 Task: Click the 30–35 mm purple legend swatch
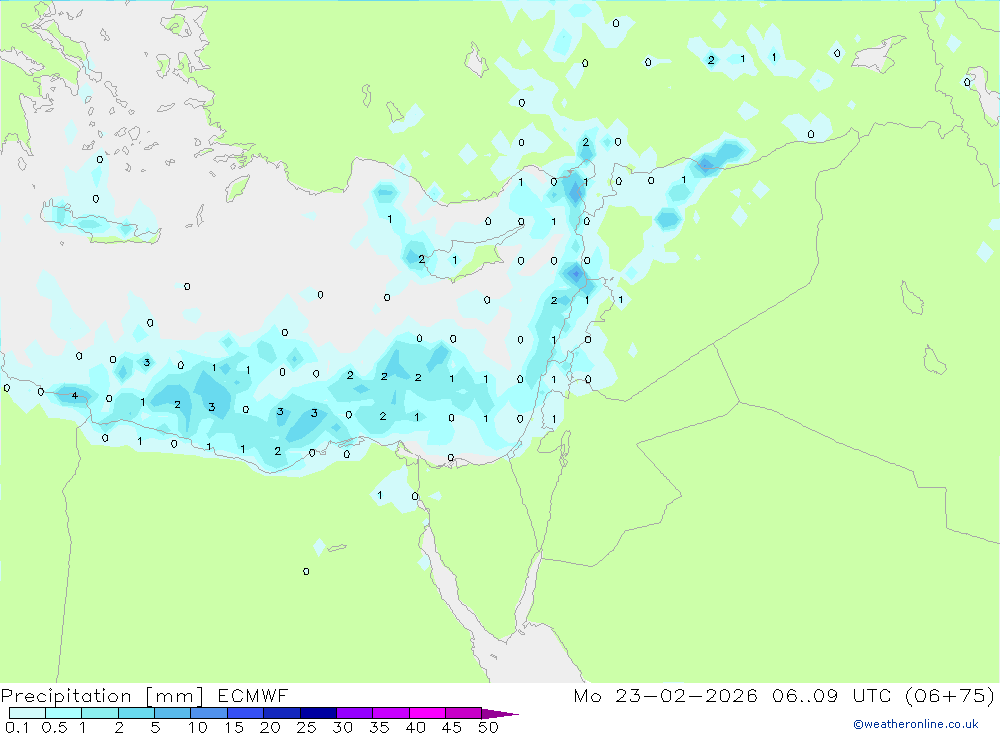point(354,713)
